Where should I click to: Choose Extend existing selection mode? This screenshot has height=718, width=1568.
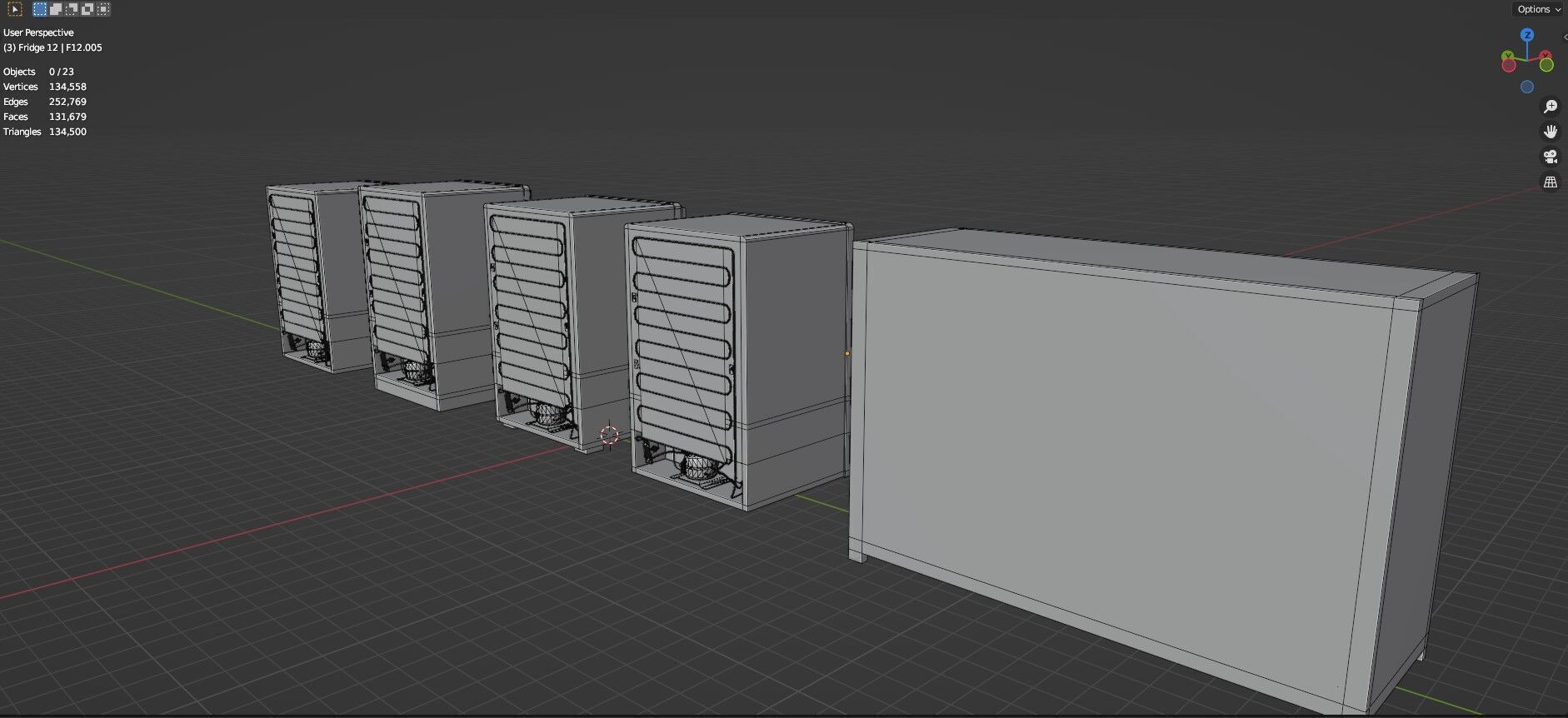click(x=56, y=9)
